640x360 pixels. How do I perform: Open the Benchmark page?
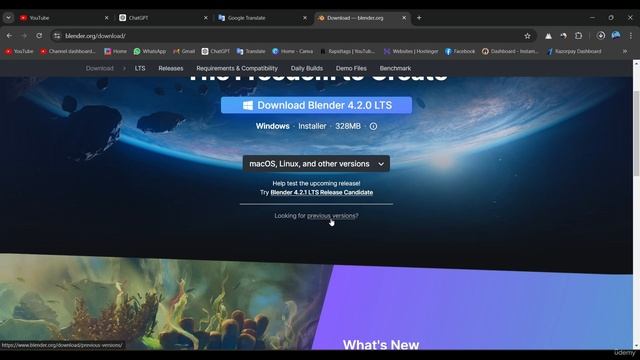(x=395, y=68)
